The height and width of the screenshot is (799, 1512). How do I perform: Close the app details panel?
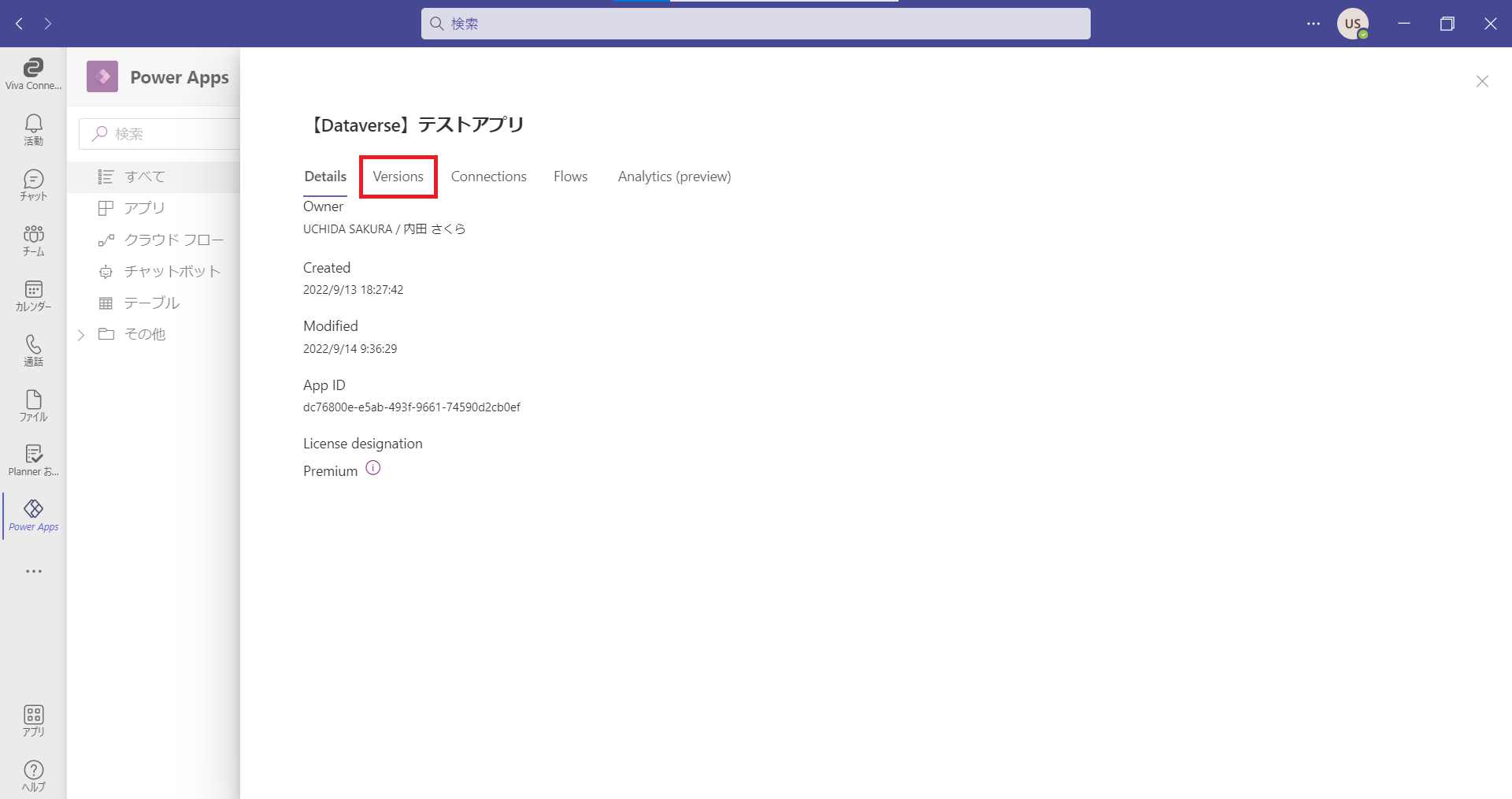(1482, 81)
